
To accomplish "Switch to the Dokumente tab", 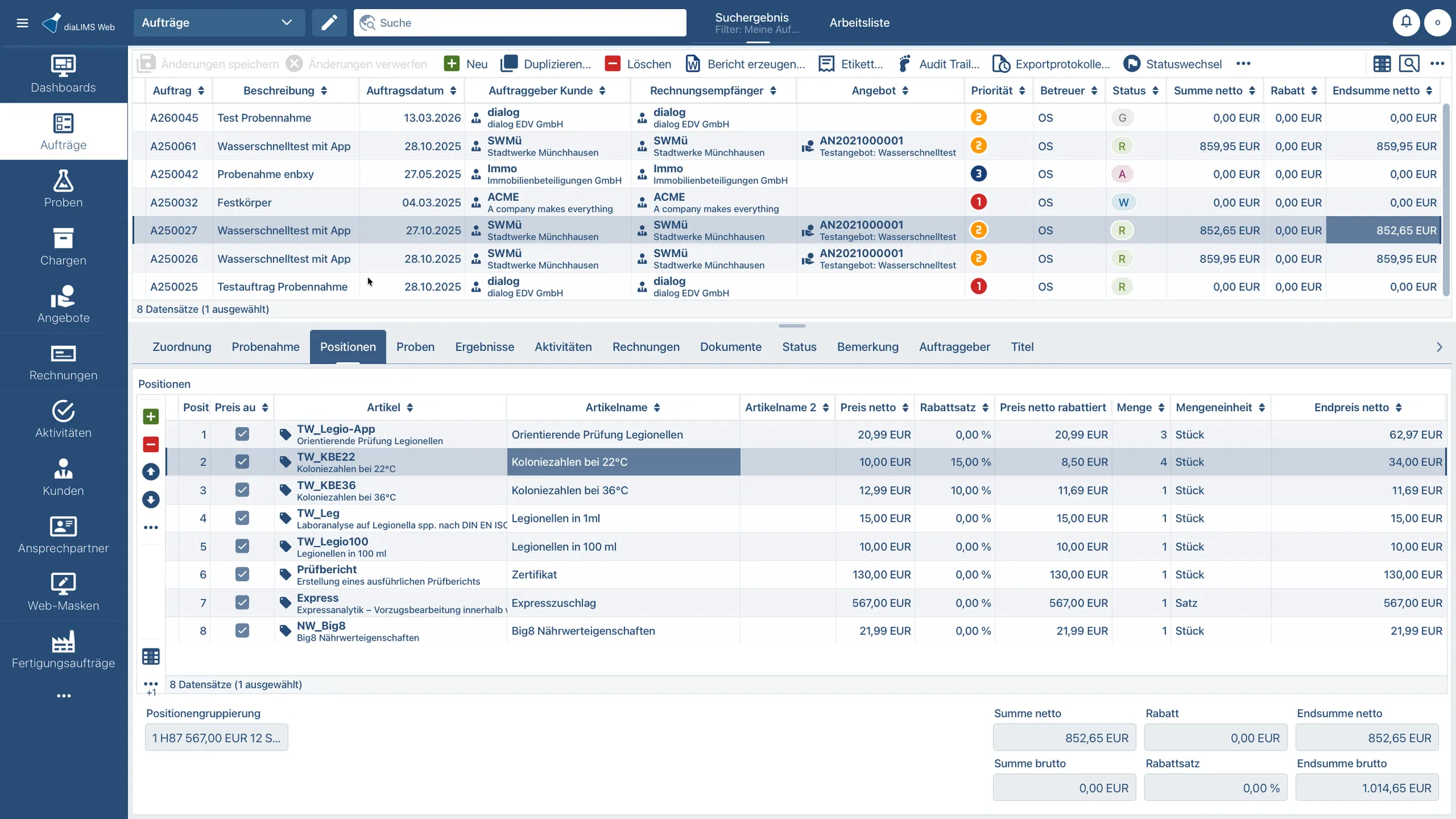I will coord(730,347).
